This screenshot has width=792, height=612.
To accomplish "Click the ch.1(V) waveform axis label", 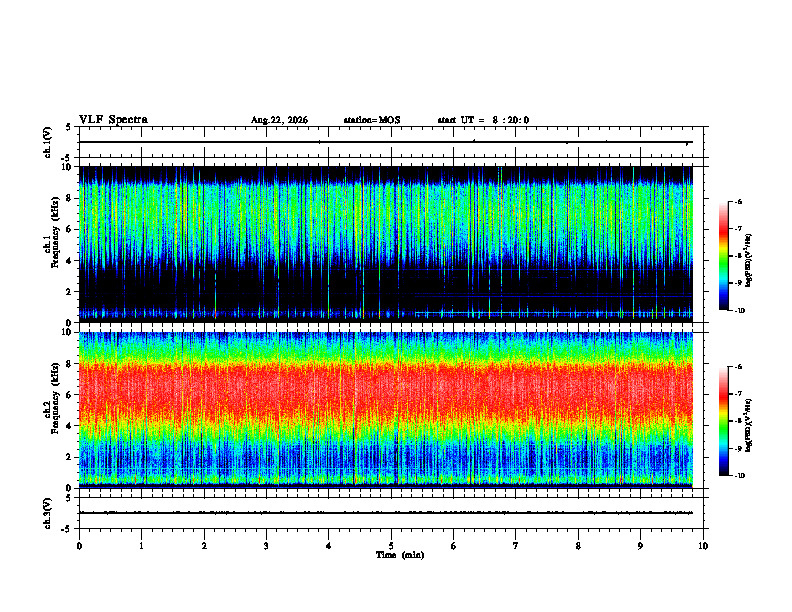I will point(48,142).
